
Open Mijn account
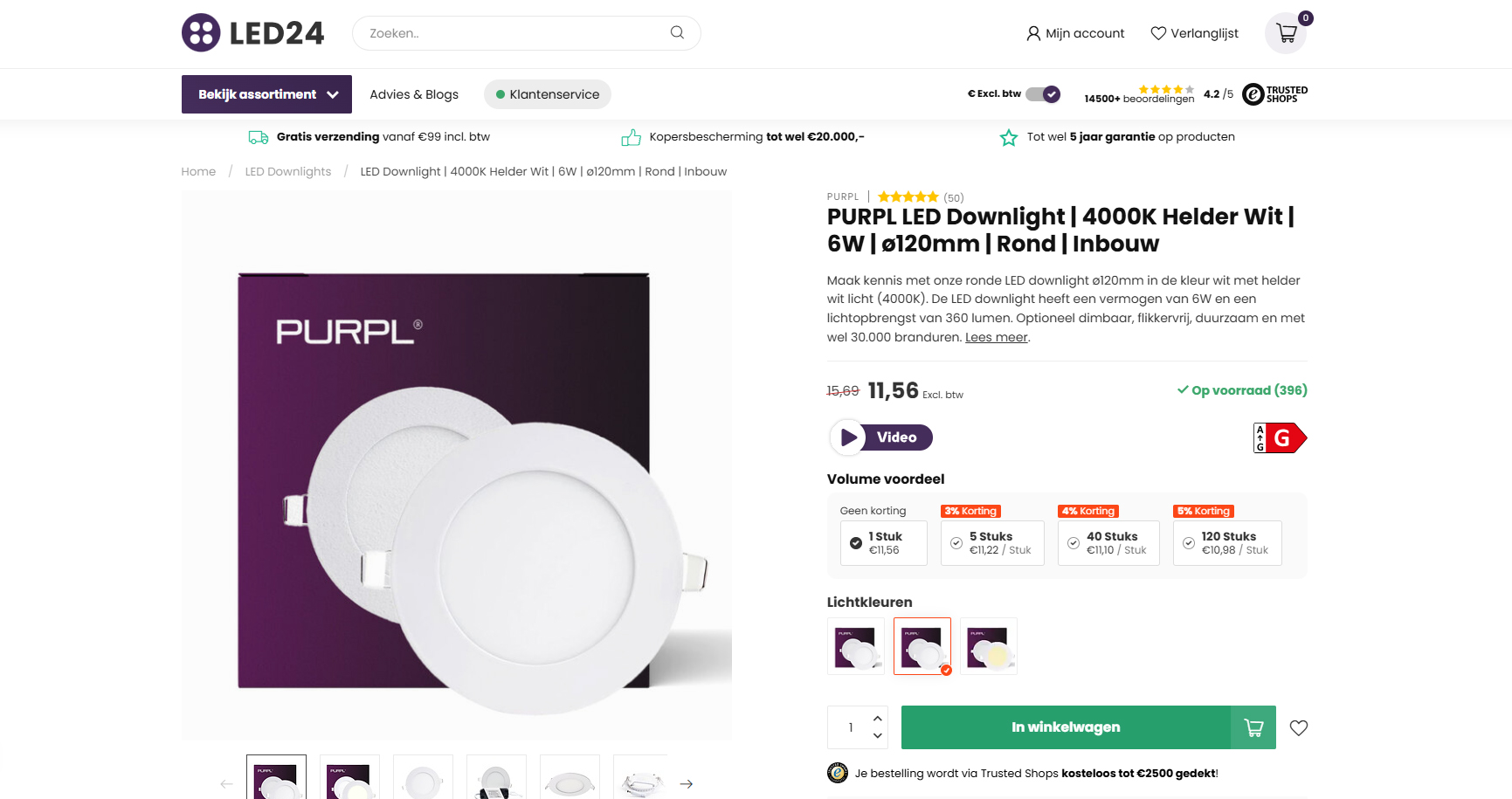[x=1075, y=33]
